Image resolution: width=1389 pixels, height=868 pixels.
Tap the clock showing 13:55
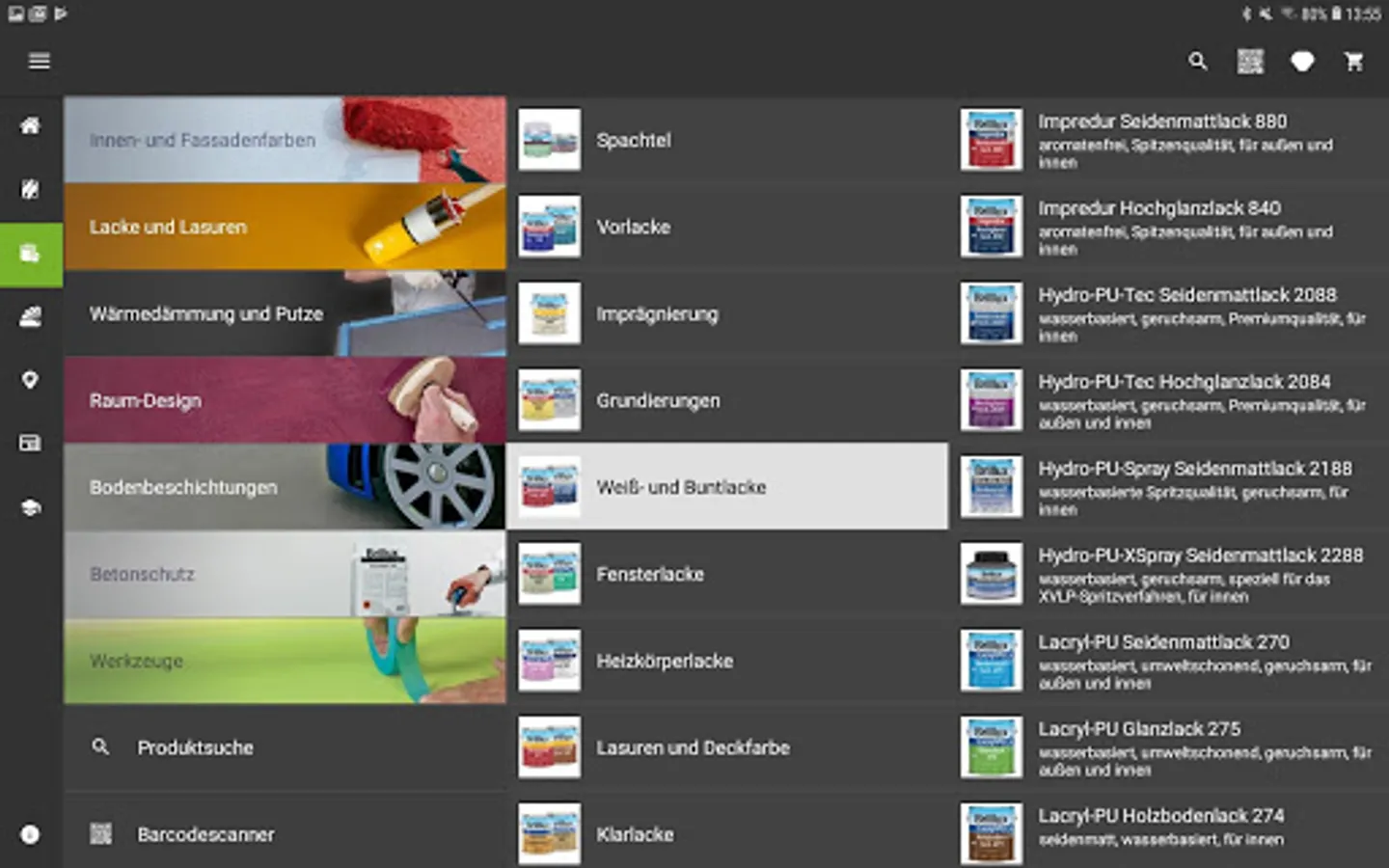pos(1363,14)
